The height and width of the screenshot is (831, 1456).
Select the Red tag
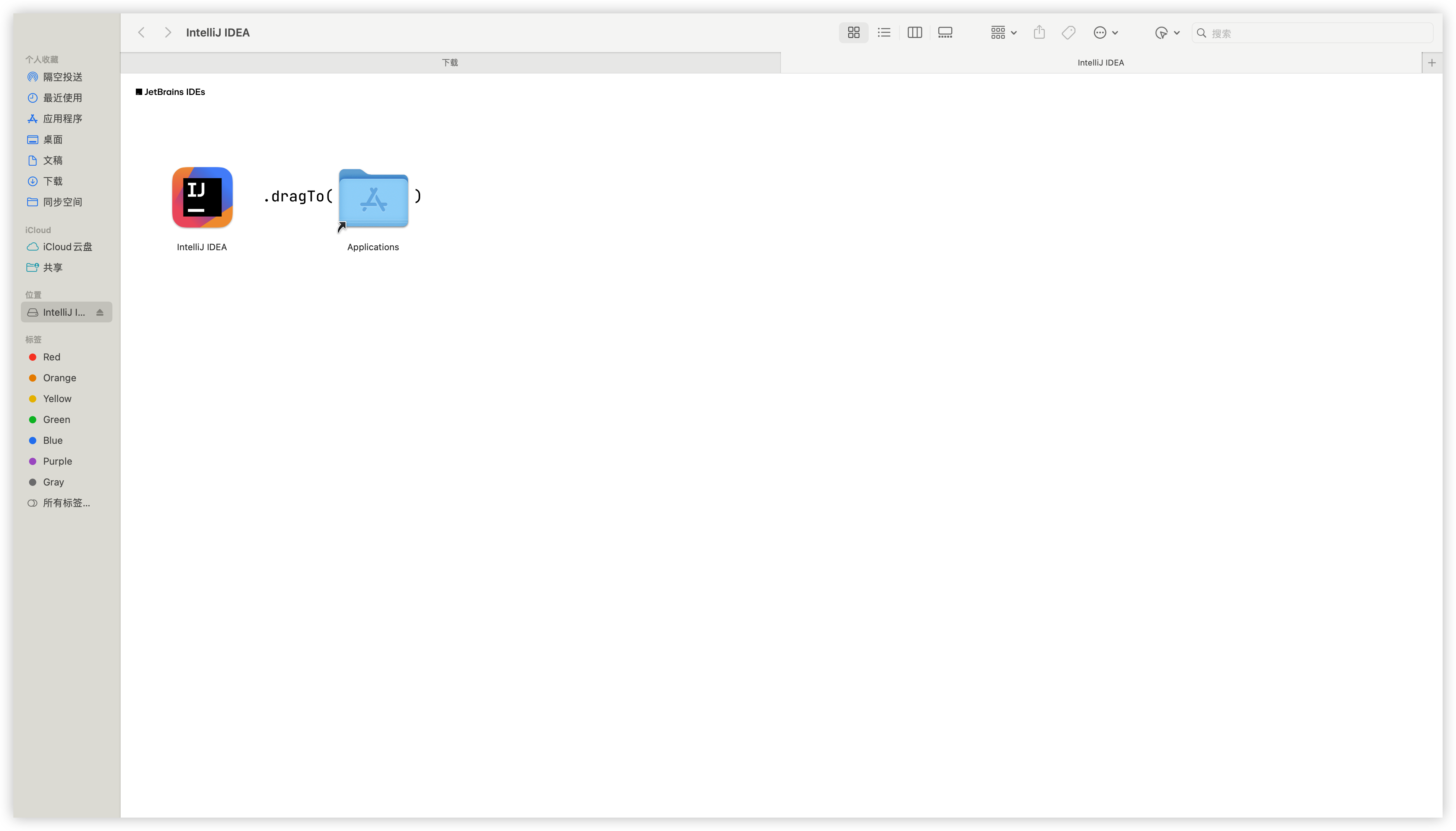coord(51,357)
